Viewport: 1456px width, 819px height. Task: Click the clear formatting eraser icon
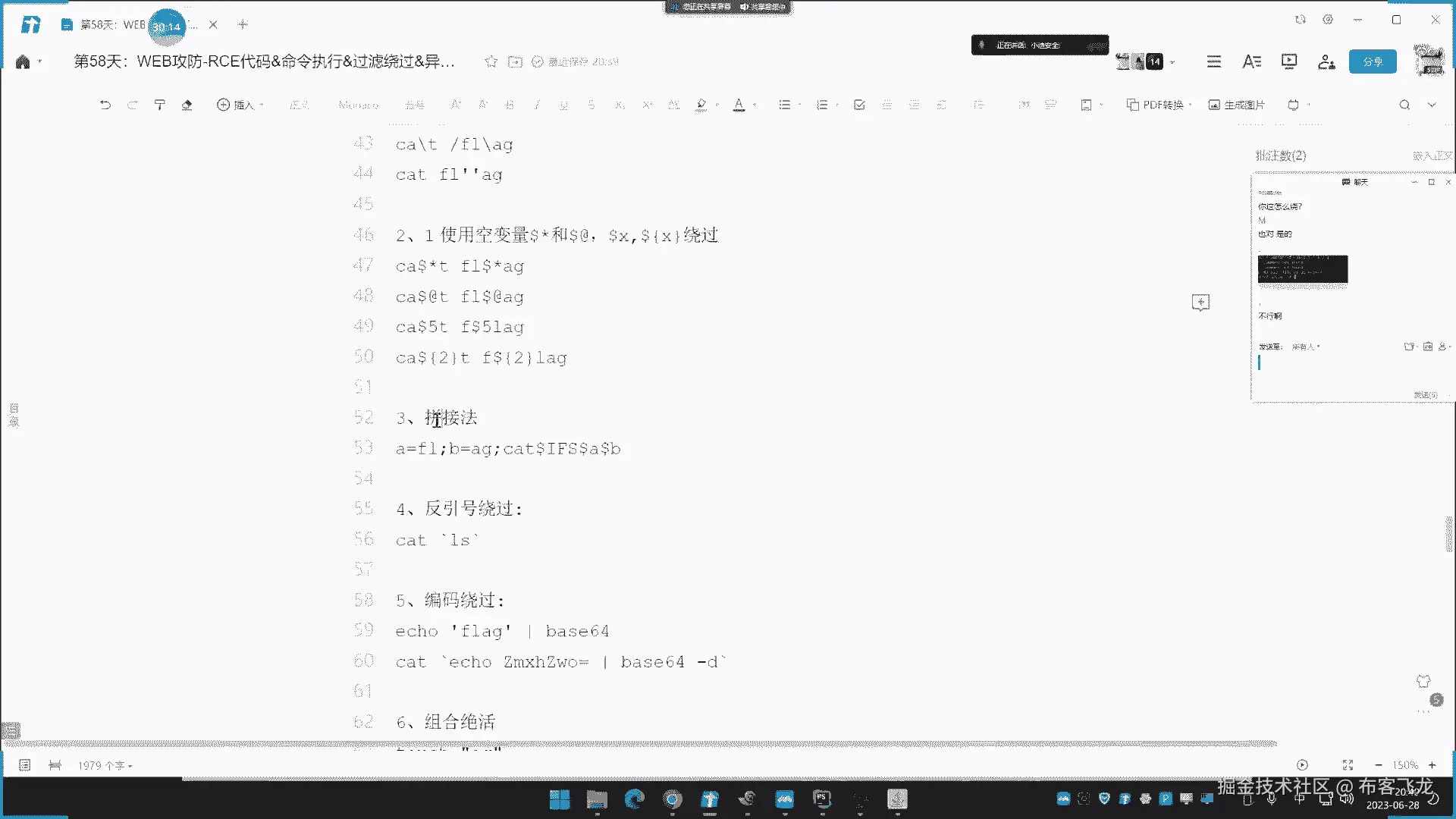pos(187,105)
